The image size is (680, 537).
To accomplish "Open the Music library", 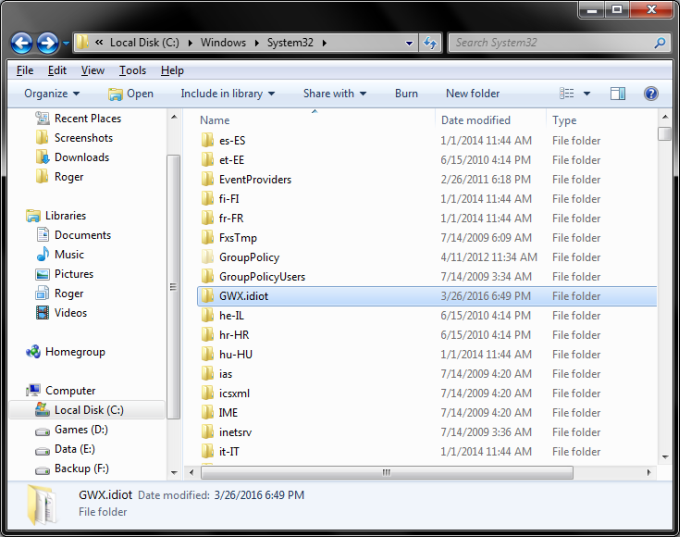I will click(x=60, y=255).
